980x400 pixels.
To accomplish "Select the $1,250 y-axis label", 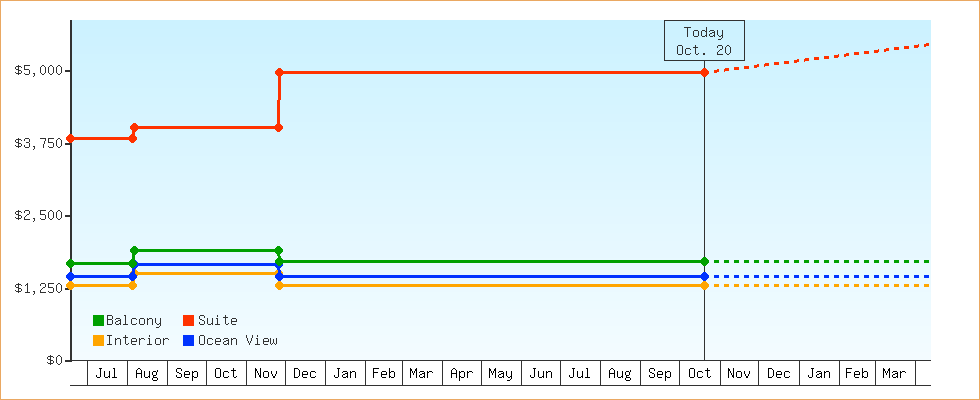I will click(38, 288).
